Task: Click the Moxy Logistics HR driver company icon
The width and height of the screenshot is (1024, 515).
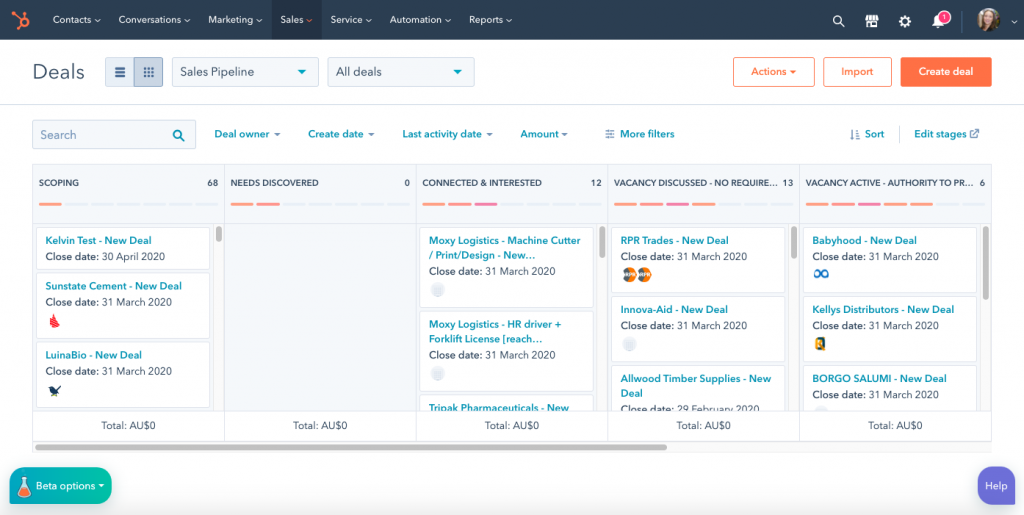Action: click(x=438, y=373)
